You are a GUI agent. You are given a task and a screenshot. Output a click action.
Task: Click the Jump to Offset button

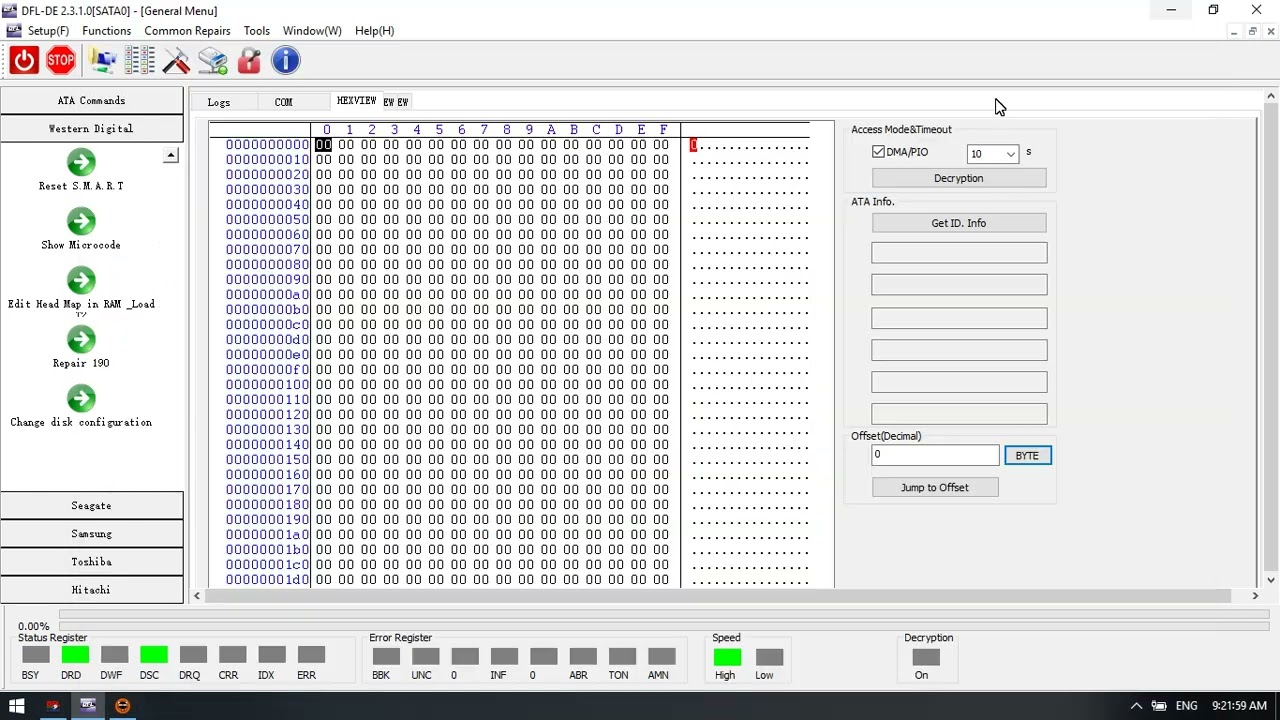(x=935, y=488)
